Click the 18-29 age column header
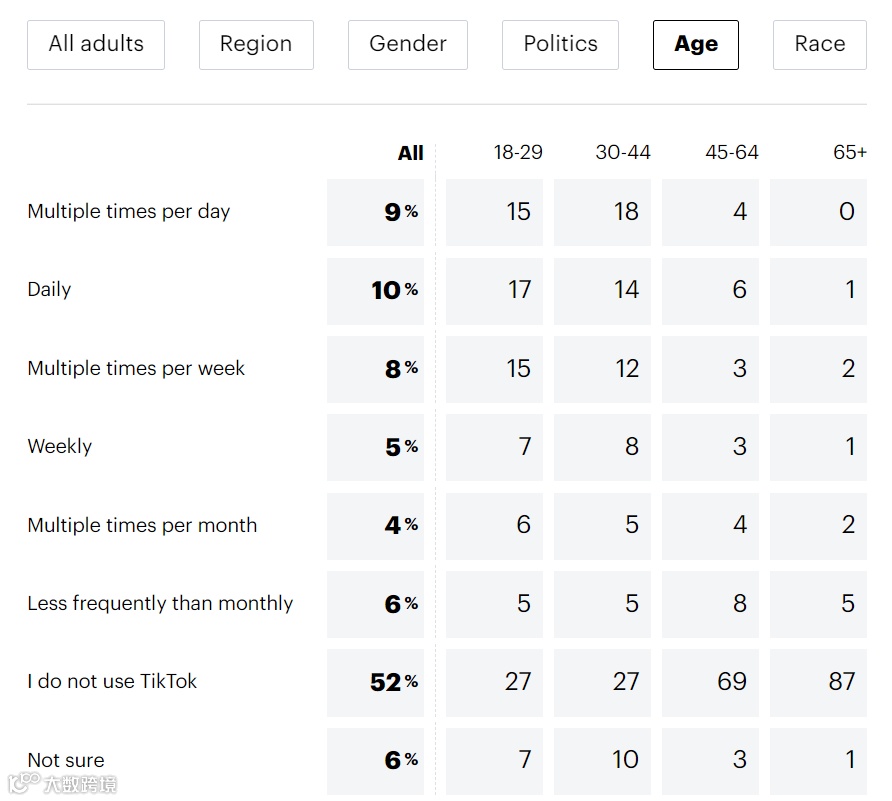Viewport: 892px width, 801px height. coord(518,153)
